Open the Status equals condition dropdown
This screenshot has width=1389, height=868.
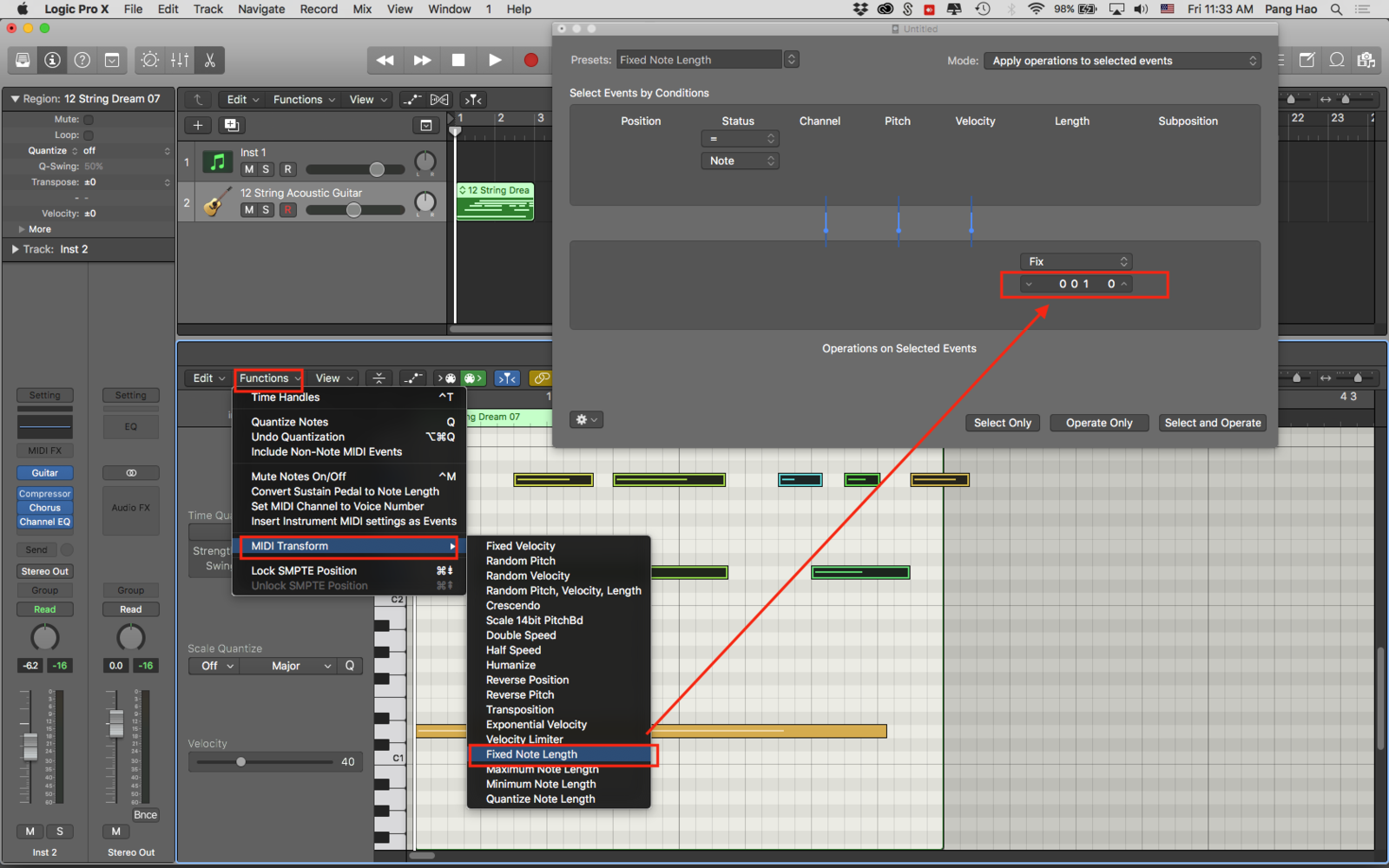click(740, 139)
